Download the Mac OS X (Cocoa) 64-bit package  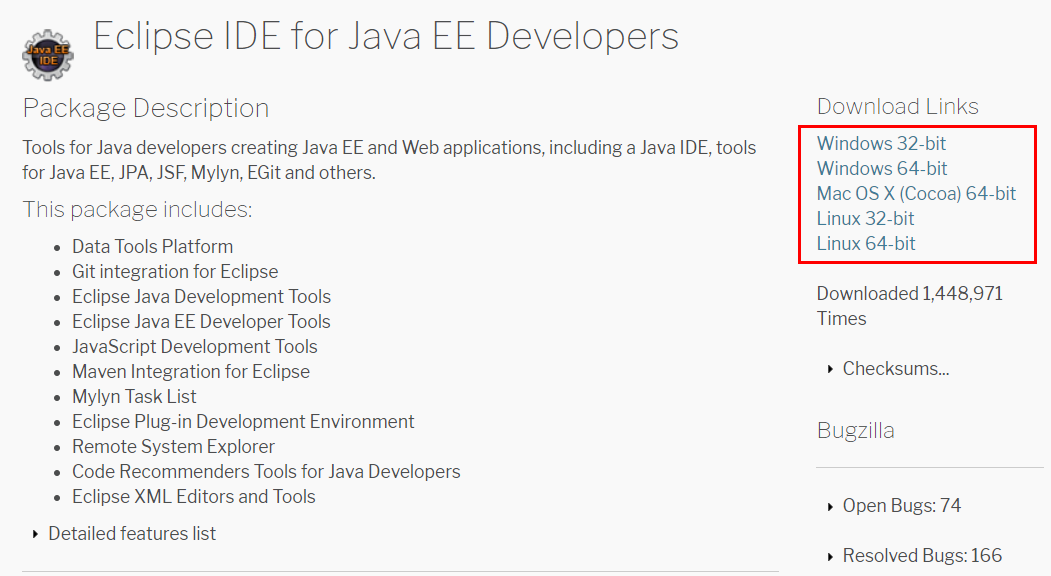click(916, 194)
